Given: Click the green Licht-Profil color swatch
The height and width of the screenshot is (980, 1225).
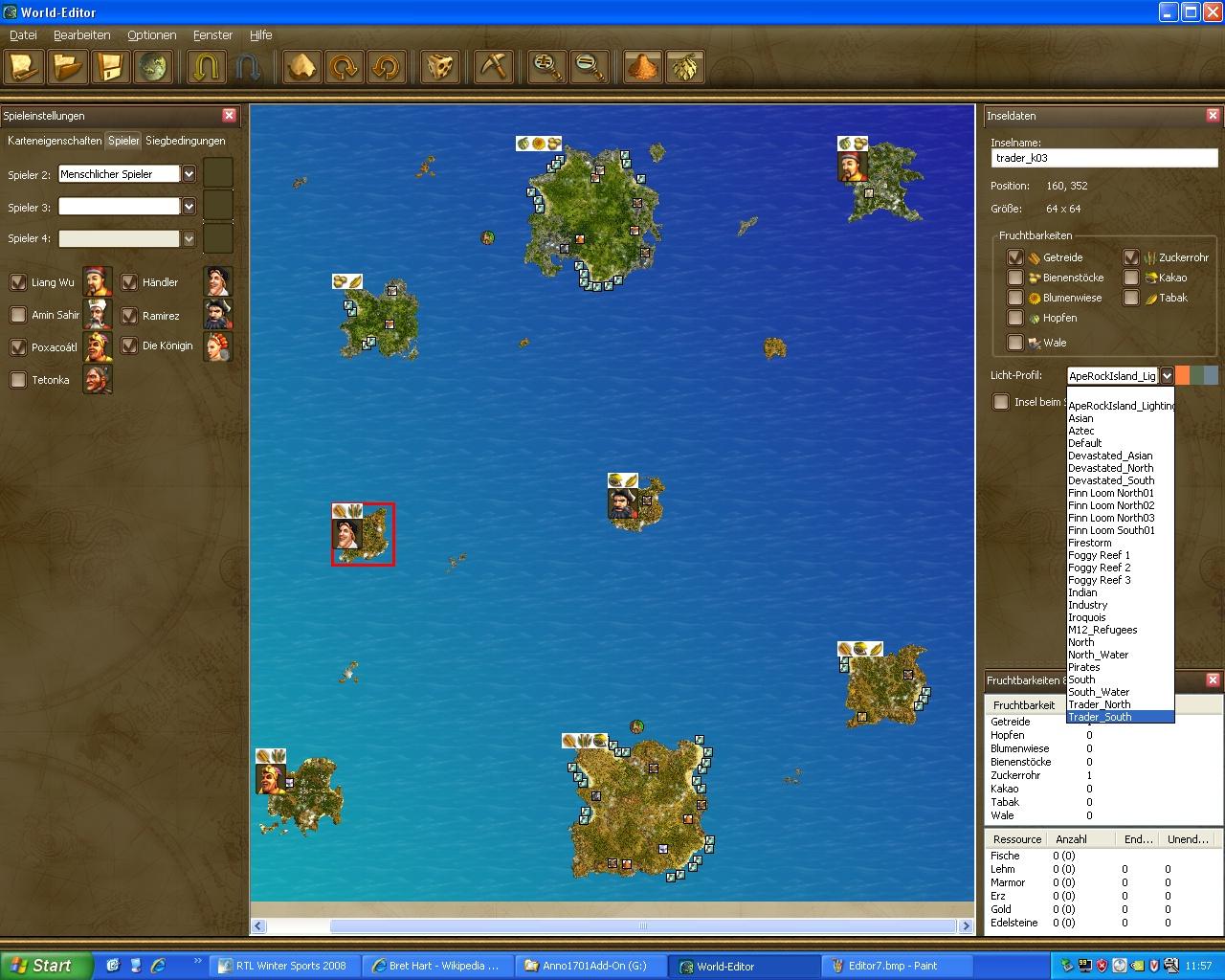Looking at the screenshot, I should pyautogui.click(x=1197, y=375).
